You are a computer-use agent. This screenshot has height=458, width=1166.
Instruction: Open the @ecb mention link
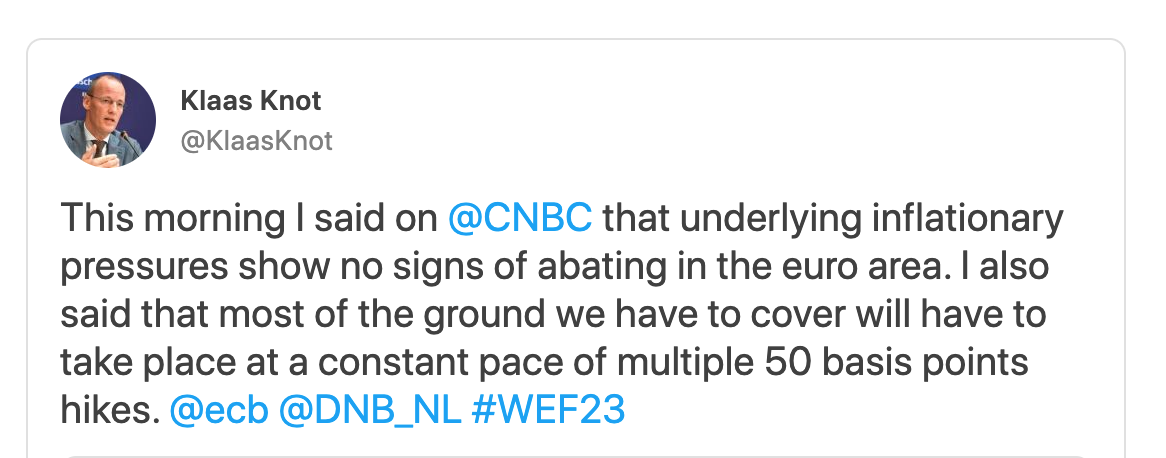coord(219,410)
